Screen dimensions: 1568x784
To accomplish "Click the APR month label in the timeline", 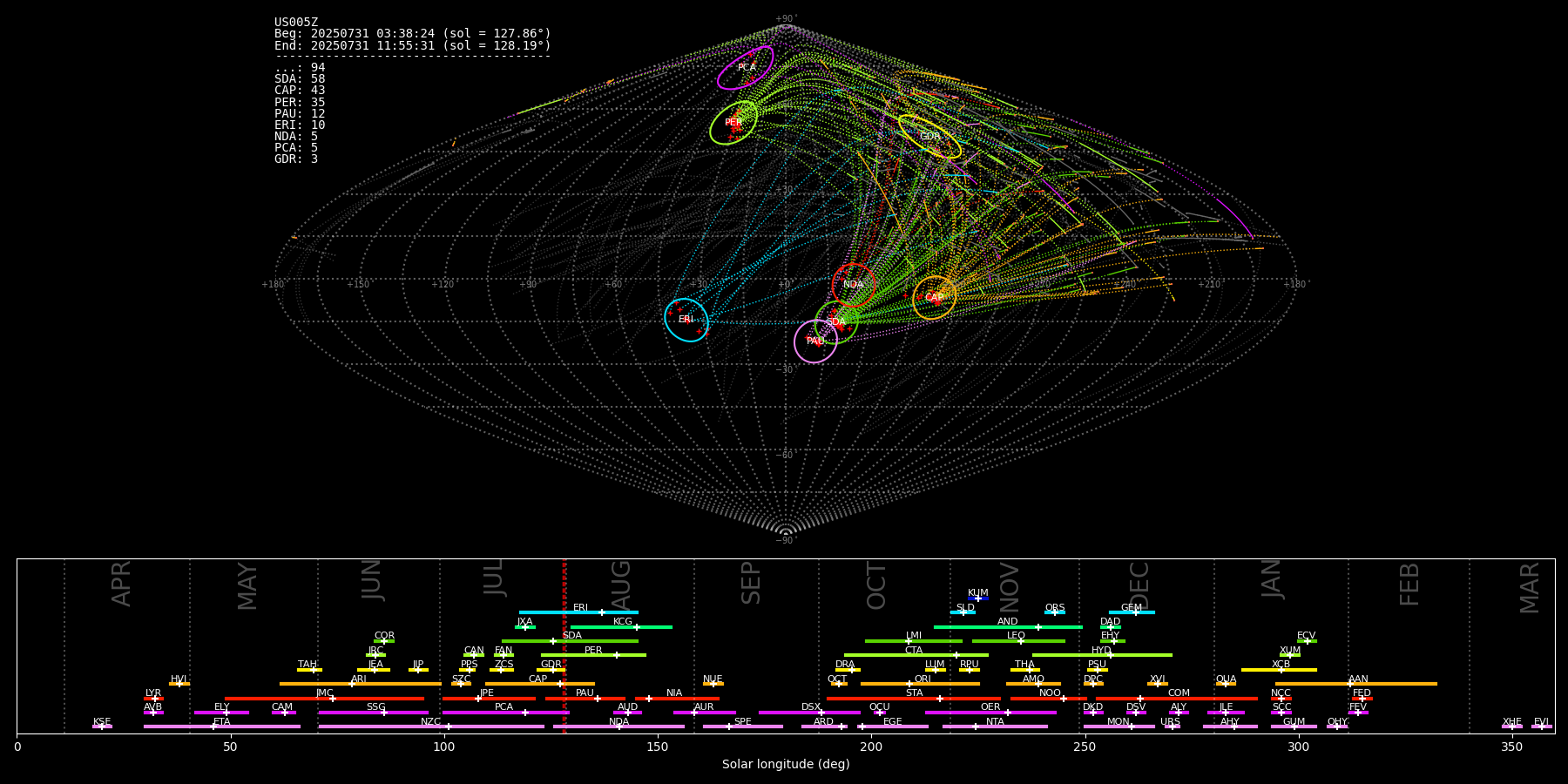I will point(121,584).
